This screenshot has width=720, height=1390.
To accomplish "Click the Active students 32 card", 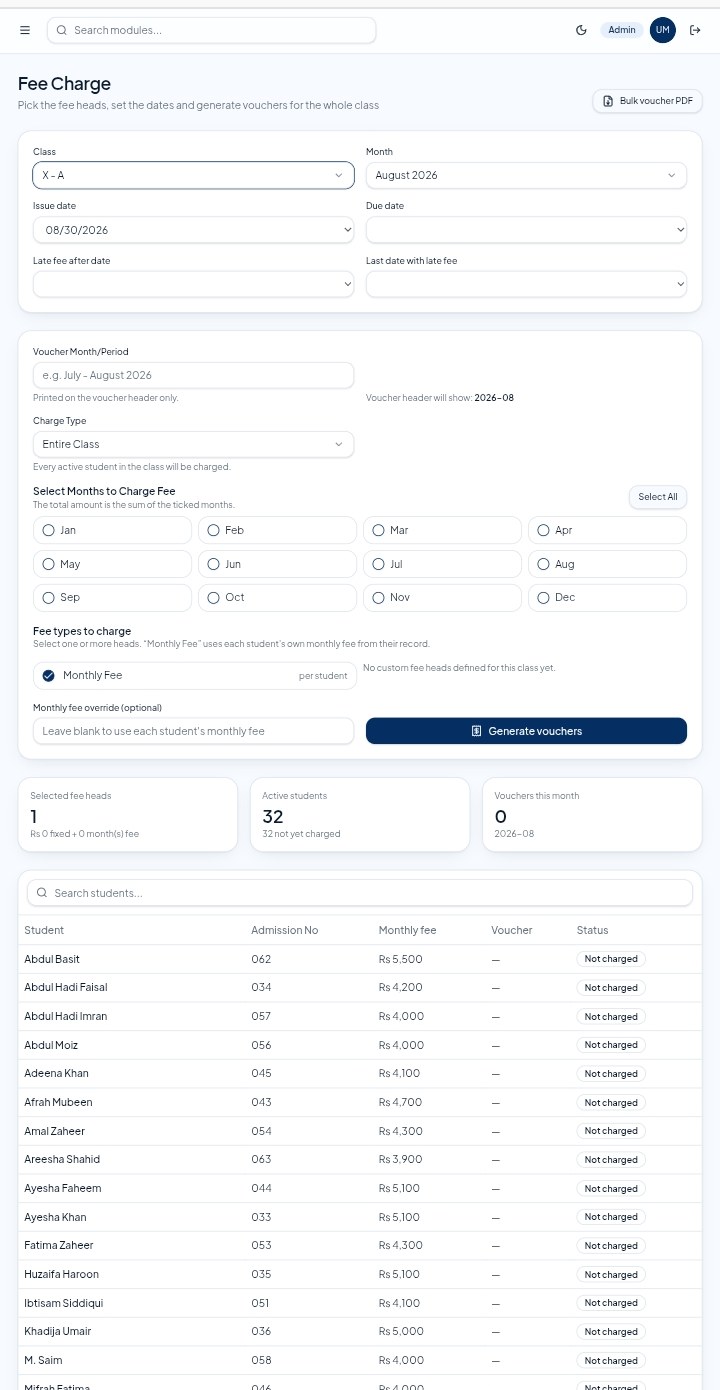I will 359,815.
